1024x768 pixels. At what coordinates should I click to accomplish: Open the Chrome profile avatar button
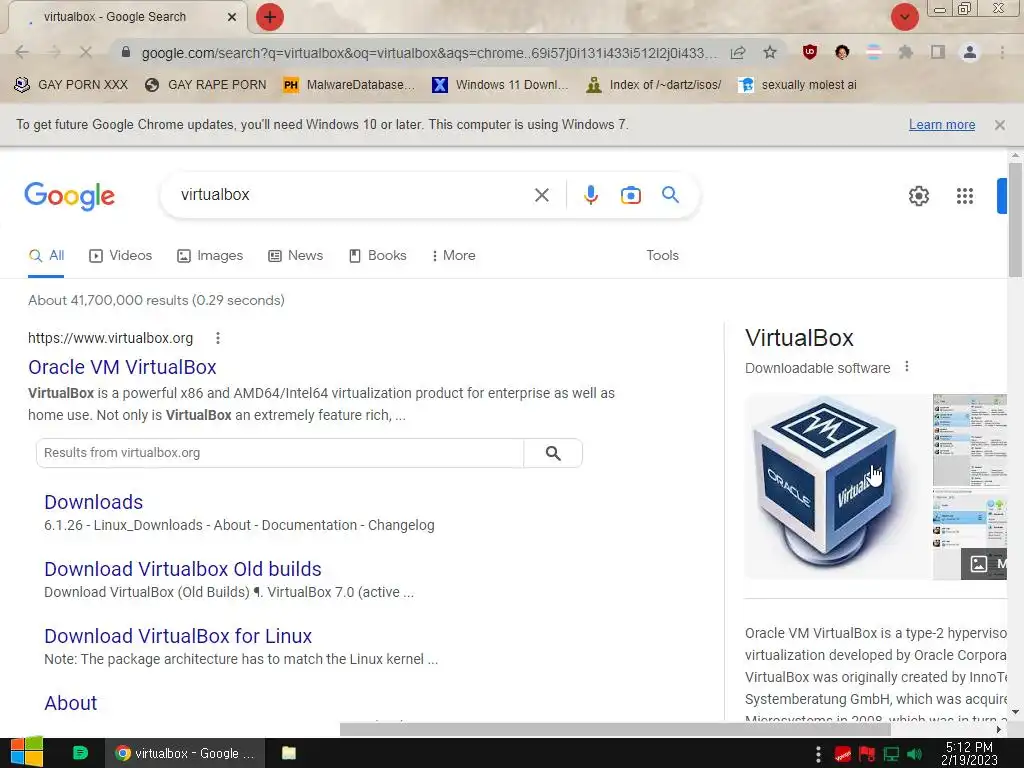(x=970, y=52)
